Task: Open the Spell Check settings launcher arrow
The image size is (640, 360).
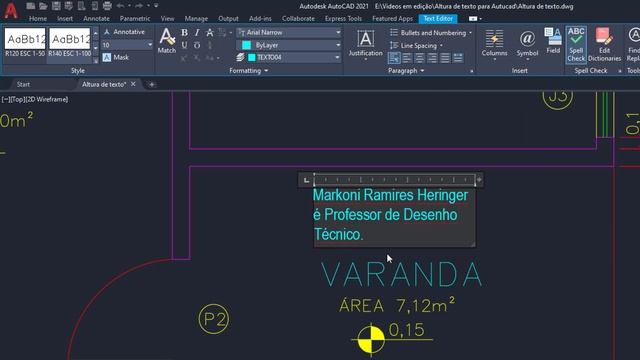Action: [x=620, y=71]
